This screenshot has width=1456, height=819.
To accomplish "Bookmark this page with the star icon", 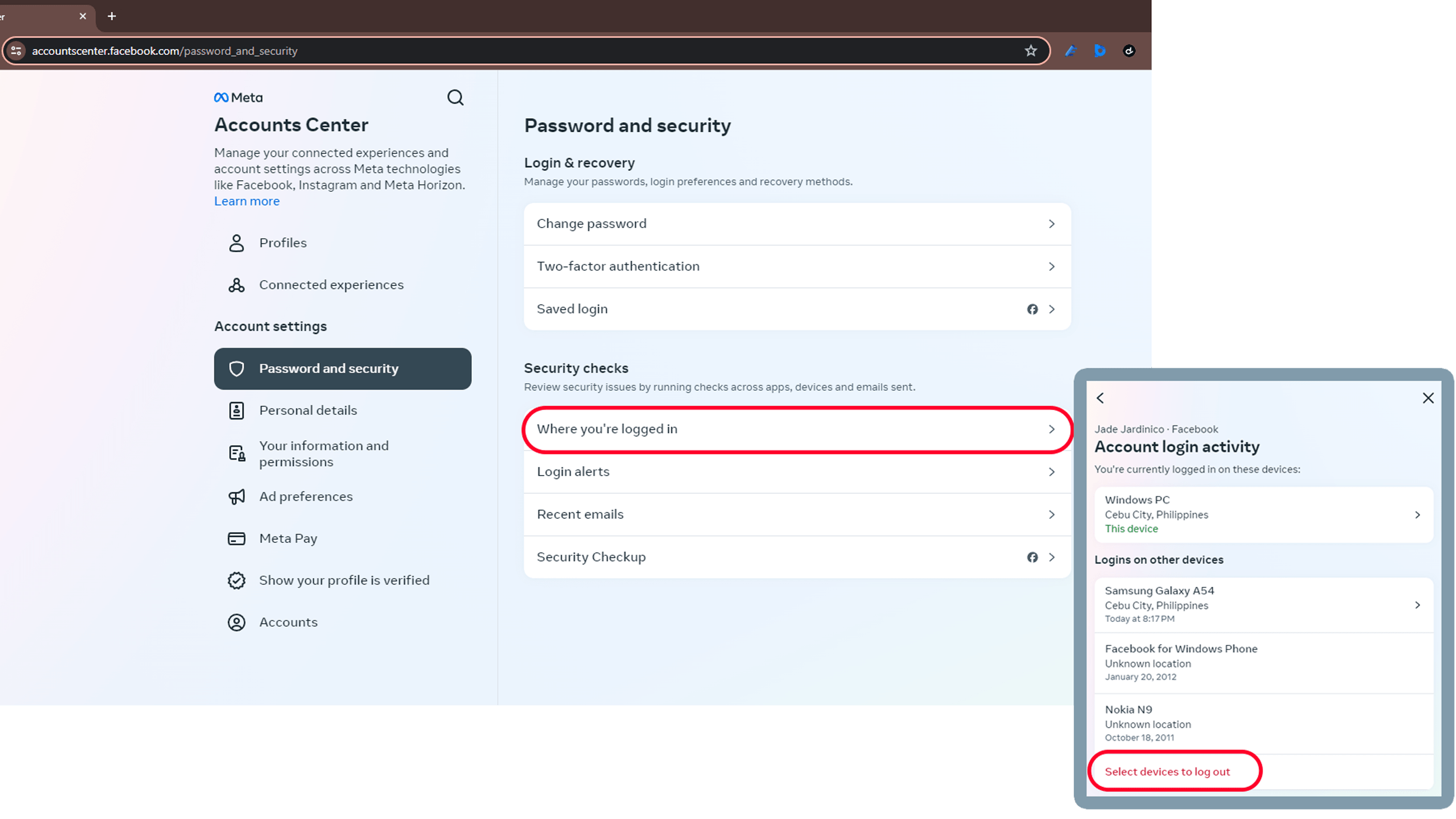I will [x=1030, y=51].
